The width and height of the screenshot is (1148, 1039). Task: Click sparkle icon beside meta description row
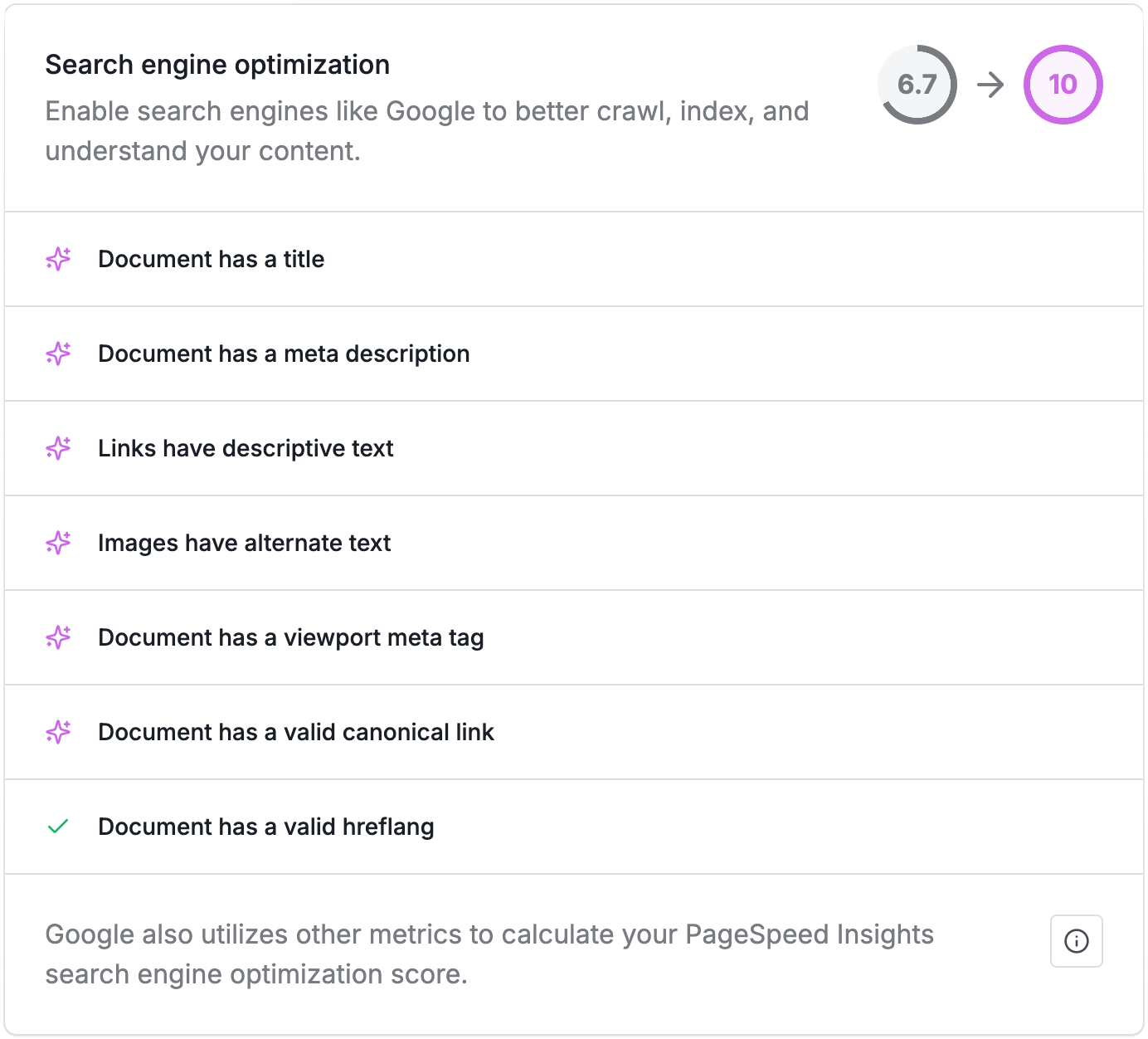pyautogui.click(x=58, y=354)
